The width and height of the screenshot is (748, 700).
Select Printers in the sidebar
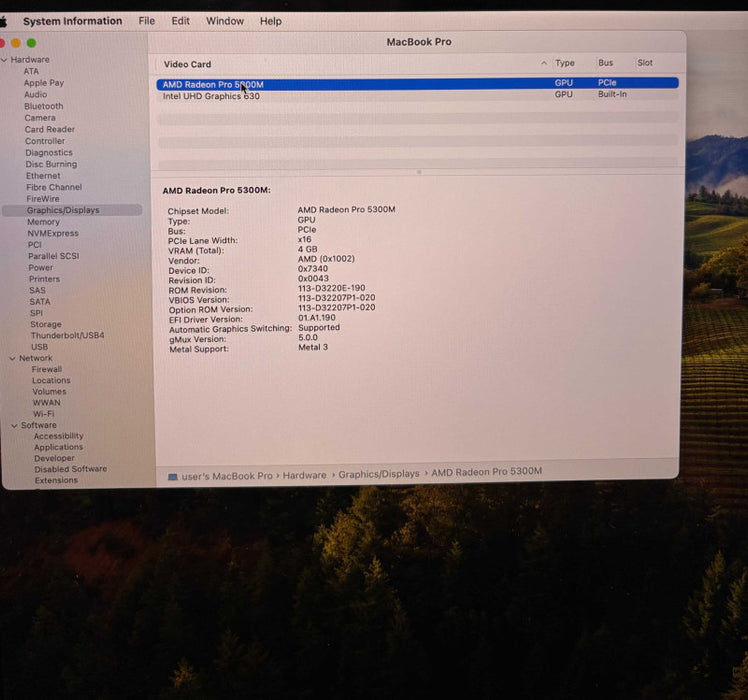44,279
